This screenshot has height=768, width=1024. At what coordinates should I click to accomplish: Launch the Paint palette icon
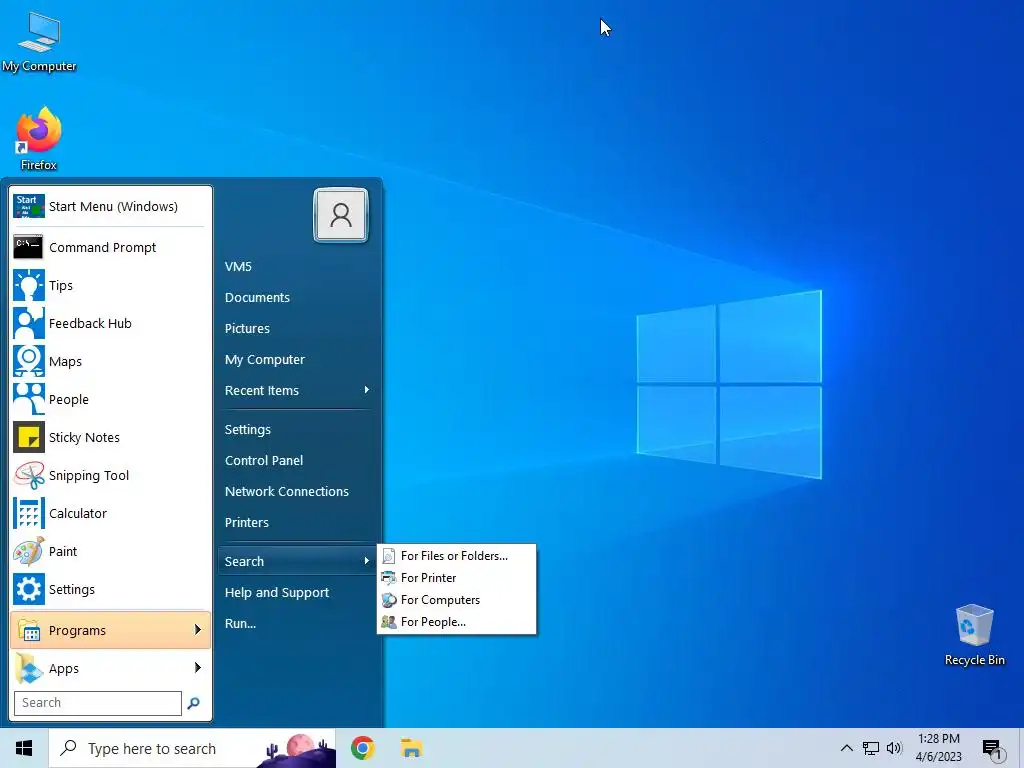pos(29,551)
